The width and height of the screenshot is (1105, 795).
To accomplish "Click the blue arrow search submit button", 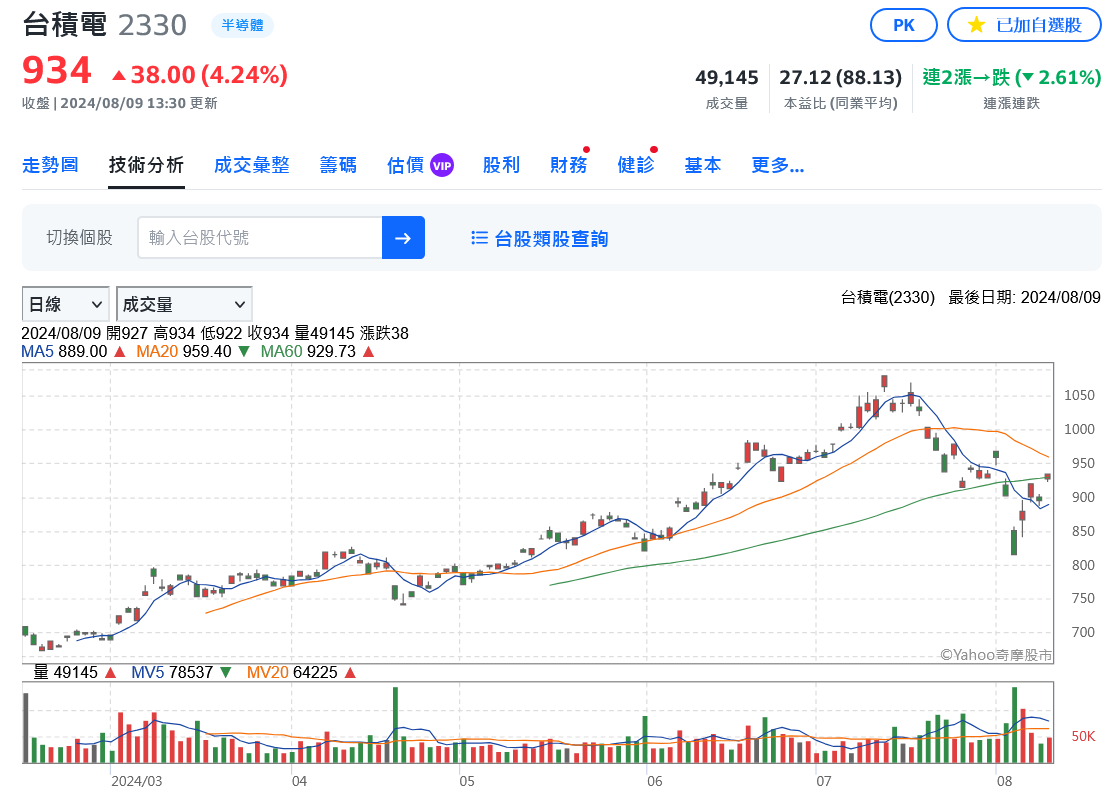I will 403,238.
